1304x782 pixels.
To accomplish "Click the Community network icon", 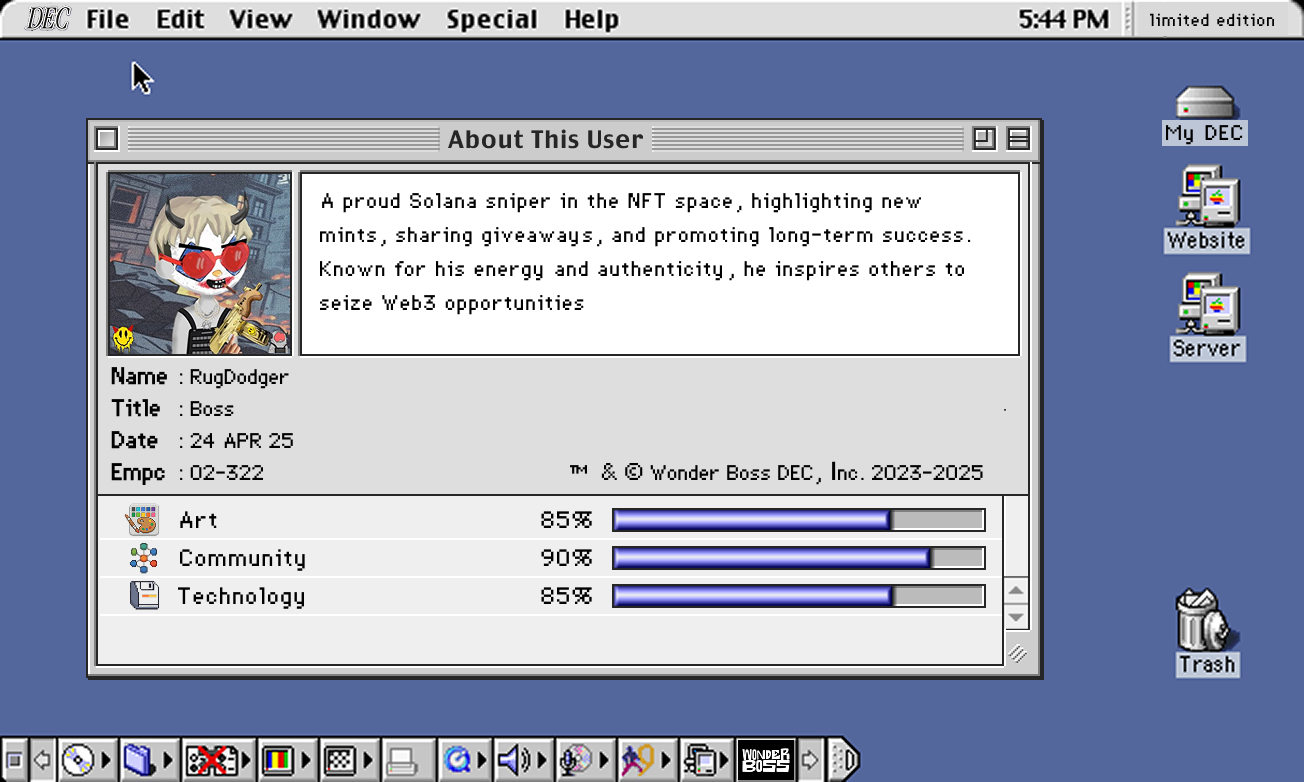I will 143,558.
